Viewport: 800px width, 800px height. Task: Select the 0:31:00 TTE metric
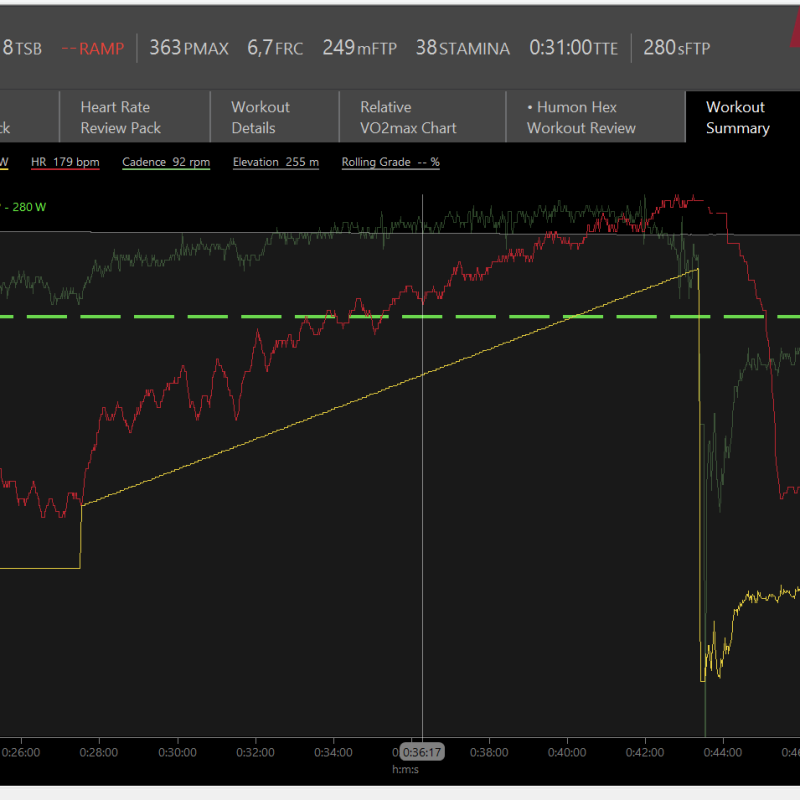click(573, 48)
